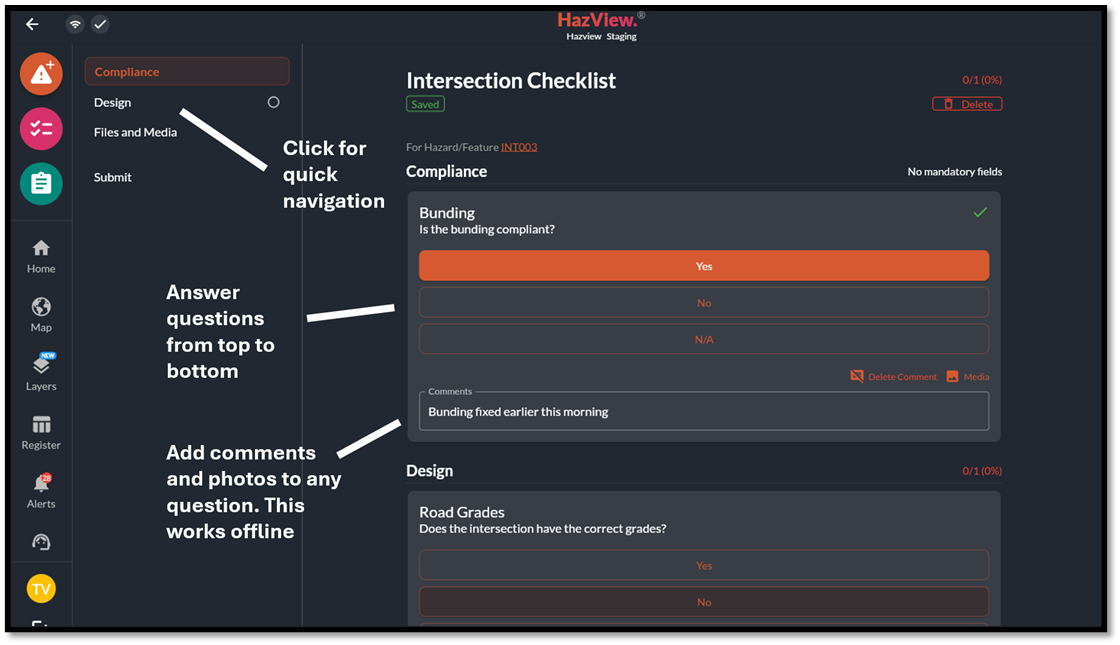
Task: Open the Register page
Action: (41, 432)
